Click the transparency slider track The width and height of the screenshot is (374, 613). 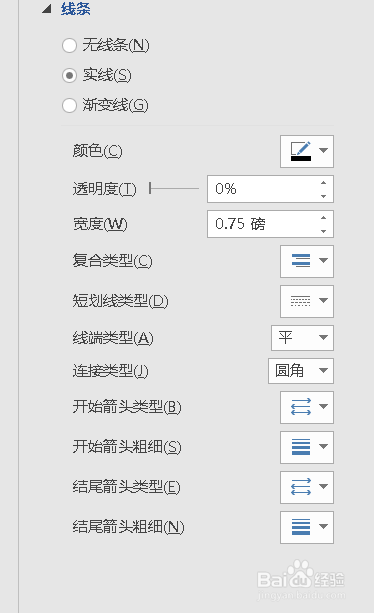[174, 188]
